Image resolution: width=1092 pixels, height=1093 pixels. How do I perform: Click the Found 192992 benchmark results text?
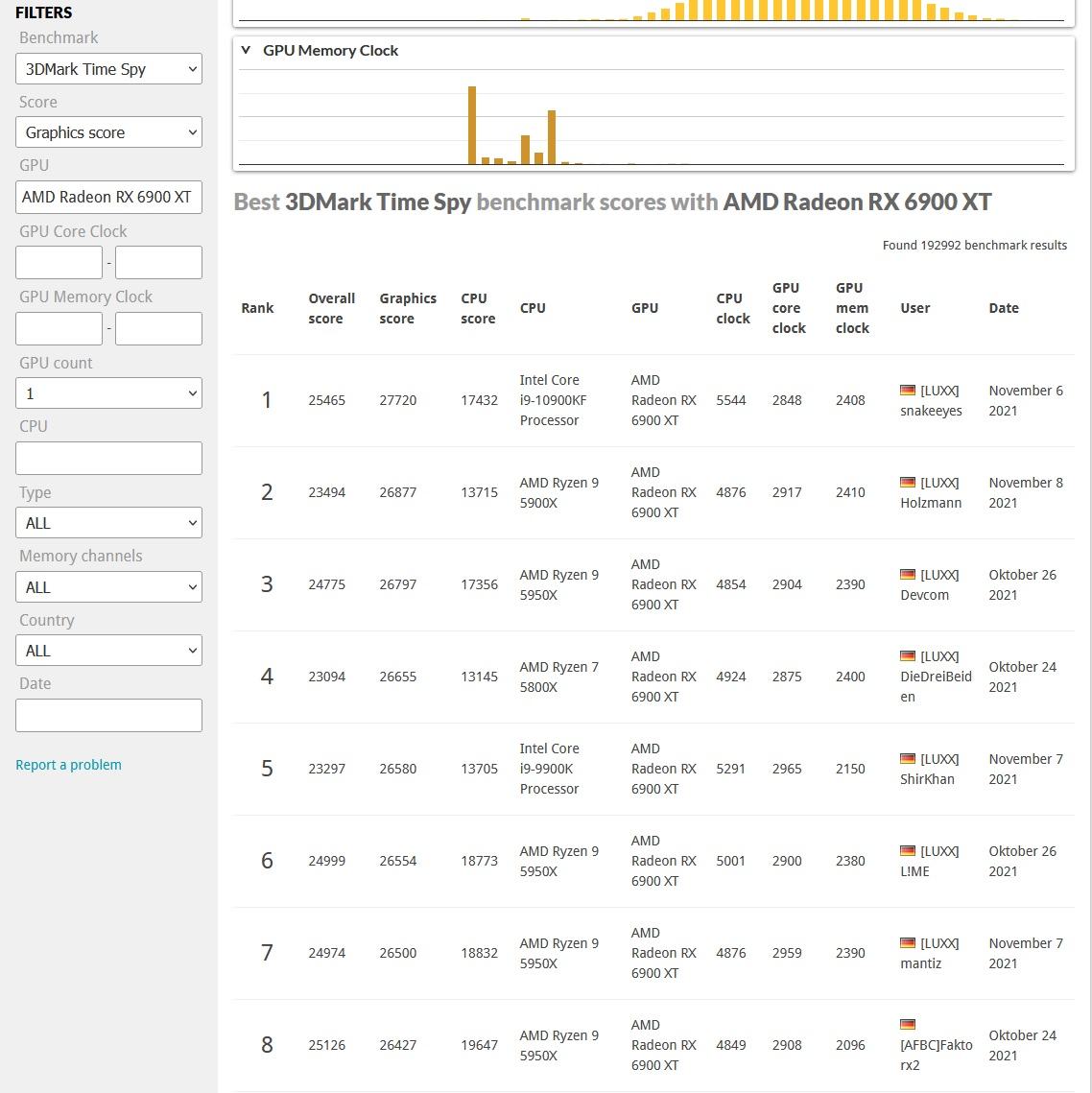click(x=974, y=246)
